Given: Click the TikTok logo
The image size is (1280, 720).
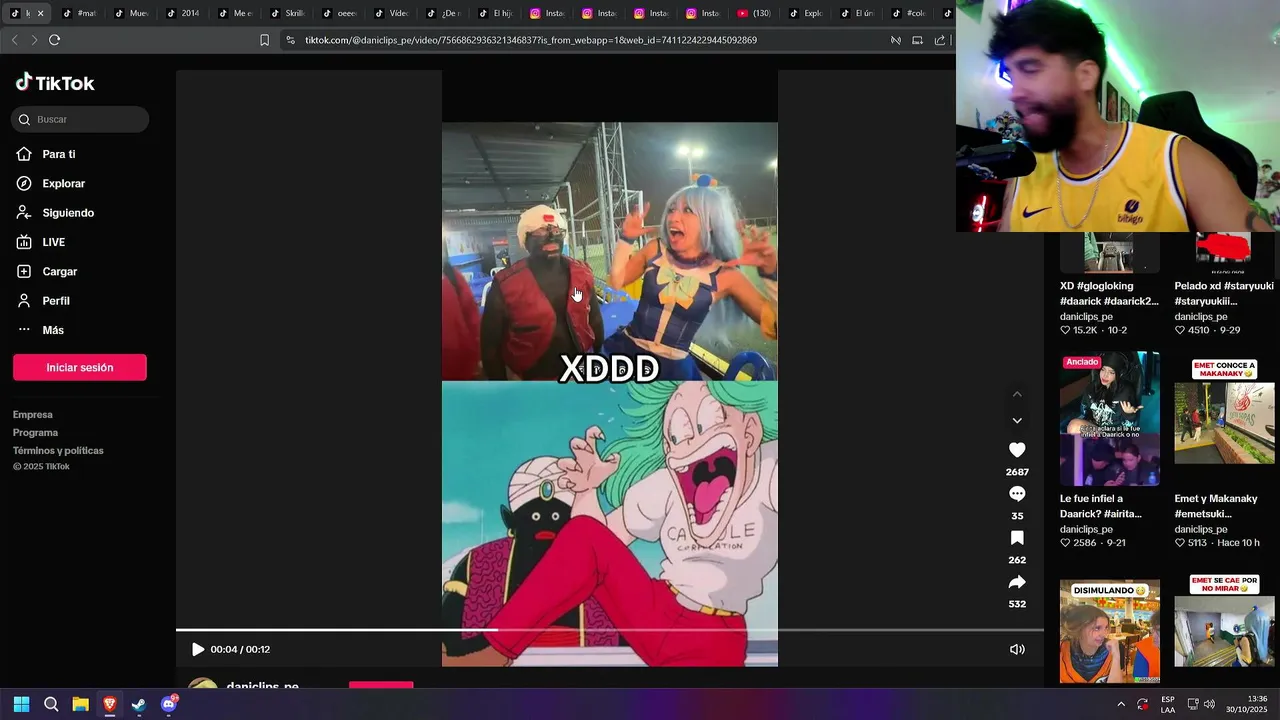Looking at the screenshot, I should click(x=55, y=83).
